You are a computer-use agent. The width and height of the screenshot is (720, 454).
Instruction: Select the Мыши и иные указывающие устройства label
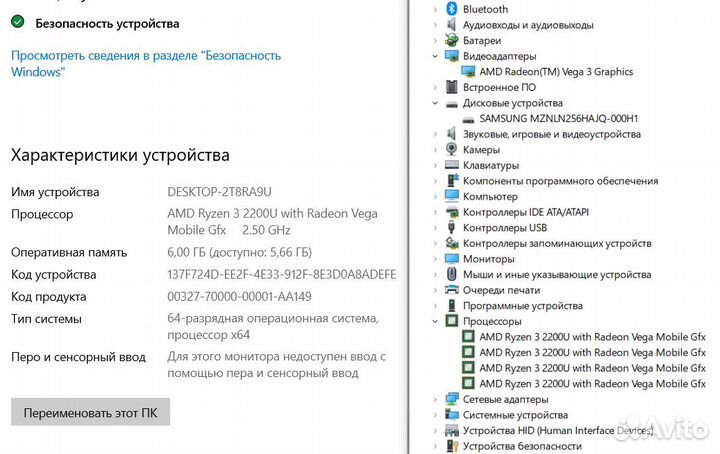coord(557,275)
